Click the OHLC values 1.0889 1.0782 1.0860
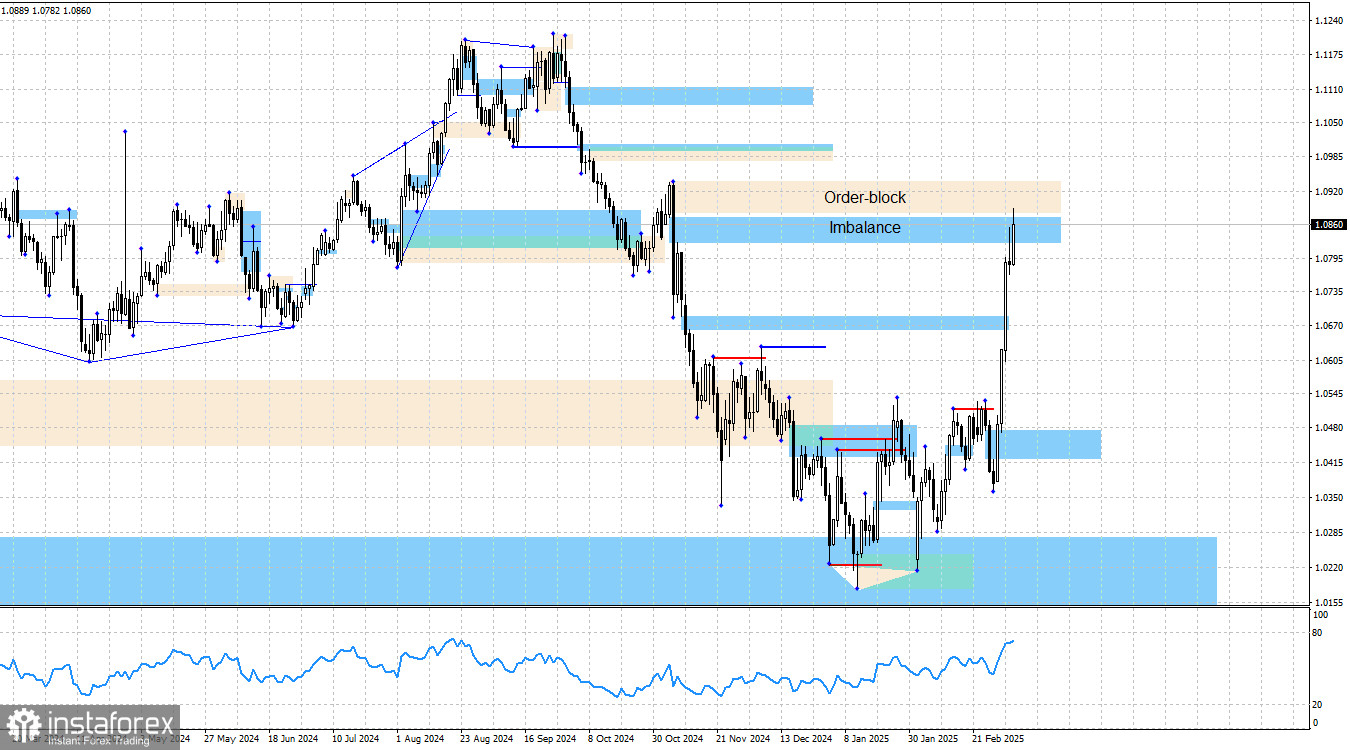This screenshot has width=1350, height=750. (48, 9)
